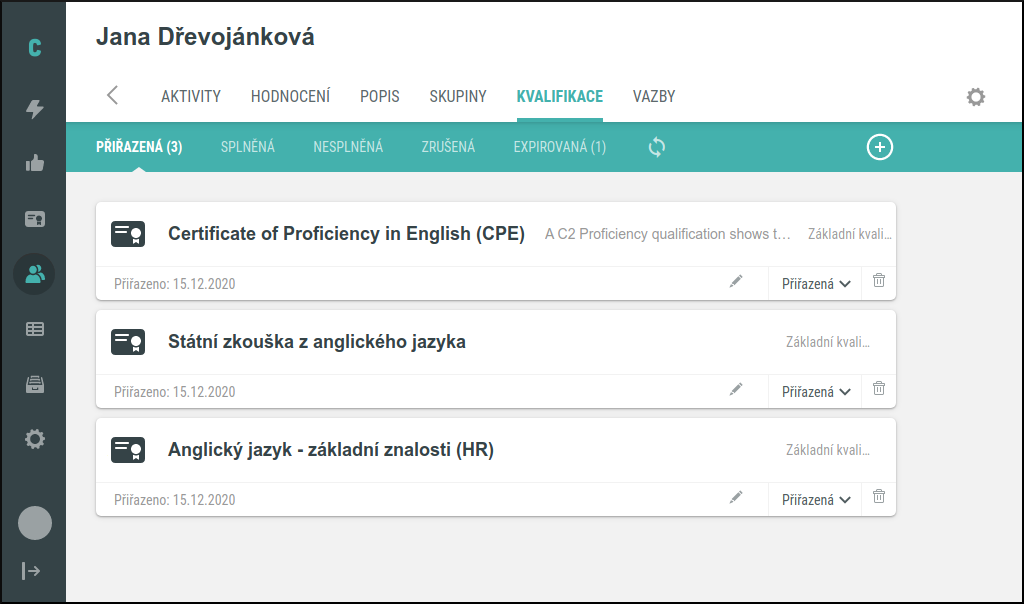Screen dimensions: 1024x604
Task: Open the settings gear at top right
Action: coord(975,97)
